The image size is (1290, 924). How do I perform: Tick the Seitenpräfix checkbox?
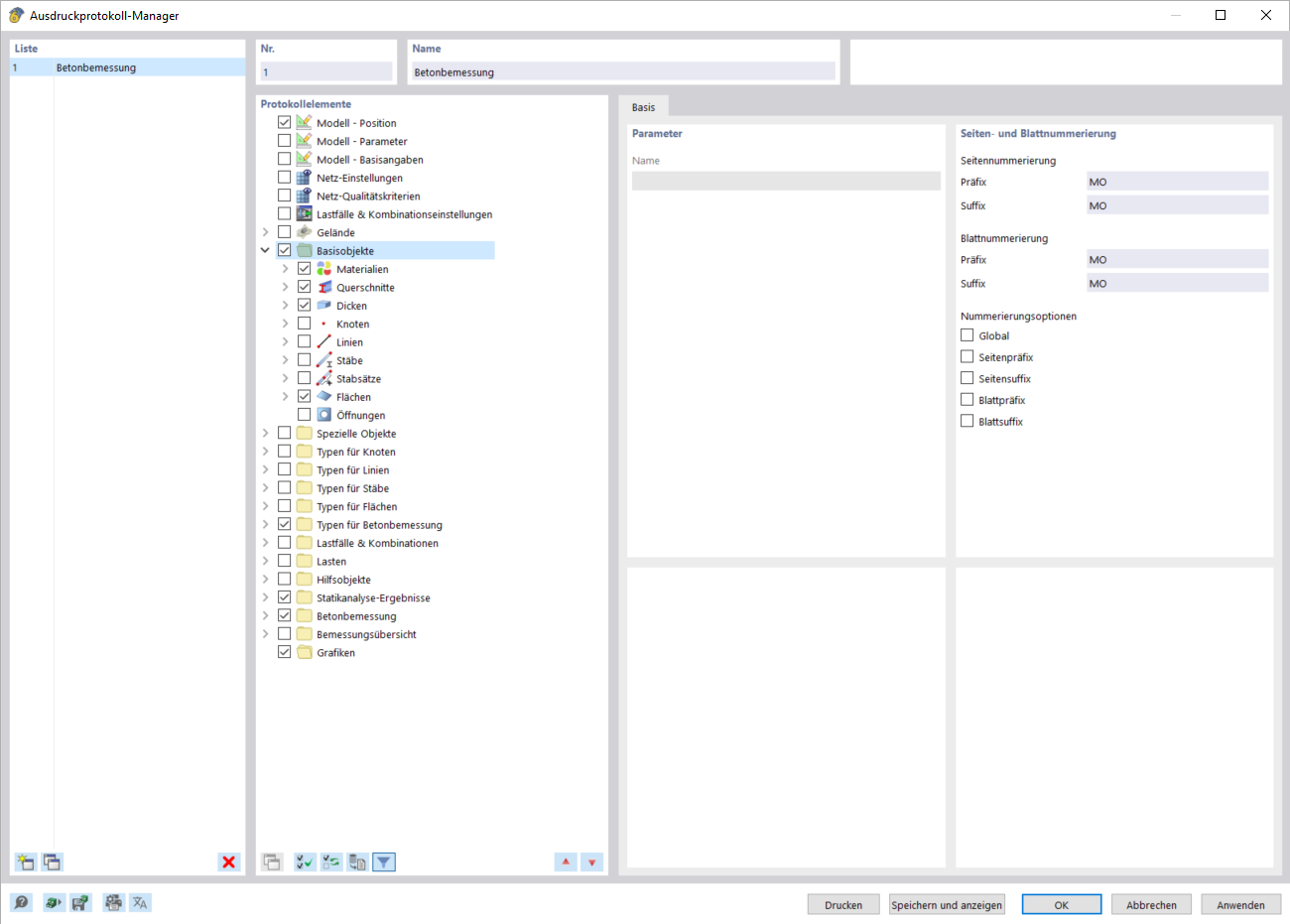pos(967,356)
